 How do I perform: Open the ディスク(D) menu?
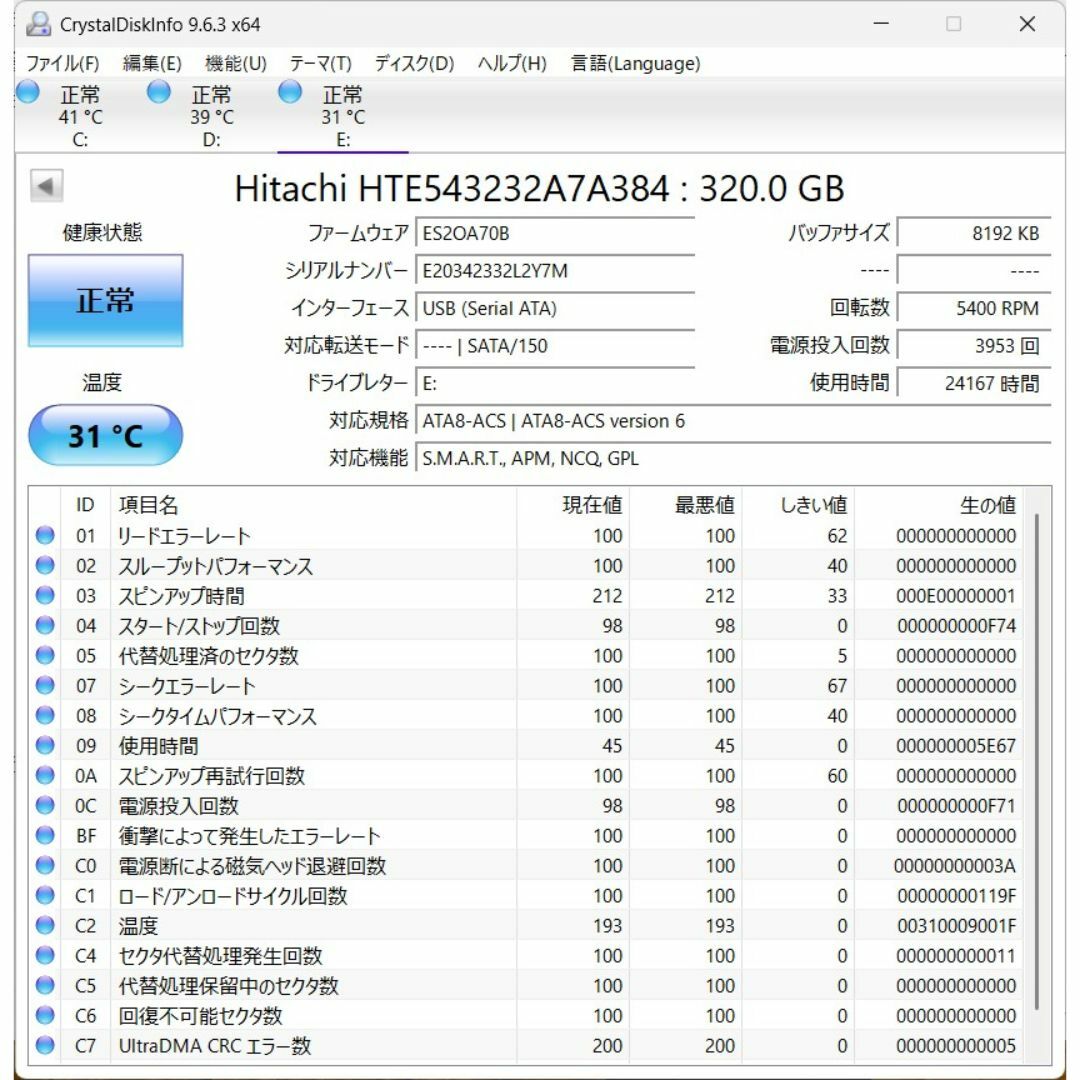(x=415, y=63)
